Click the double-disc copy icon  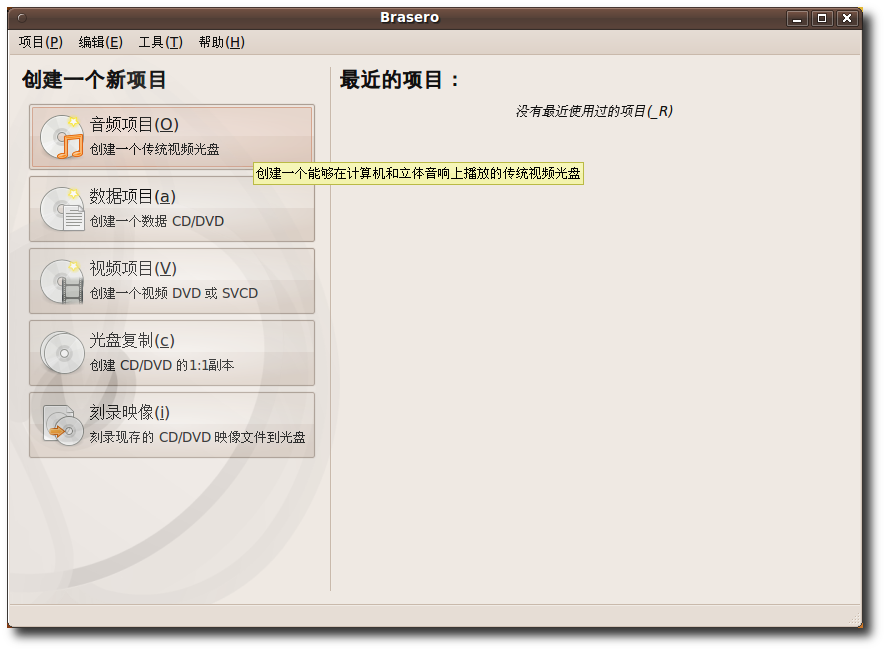pyautogui.click(x=62, y=353)
